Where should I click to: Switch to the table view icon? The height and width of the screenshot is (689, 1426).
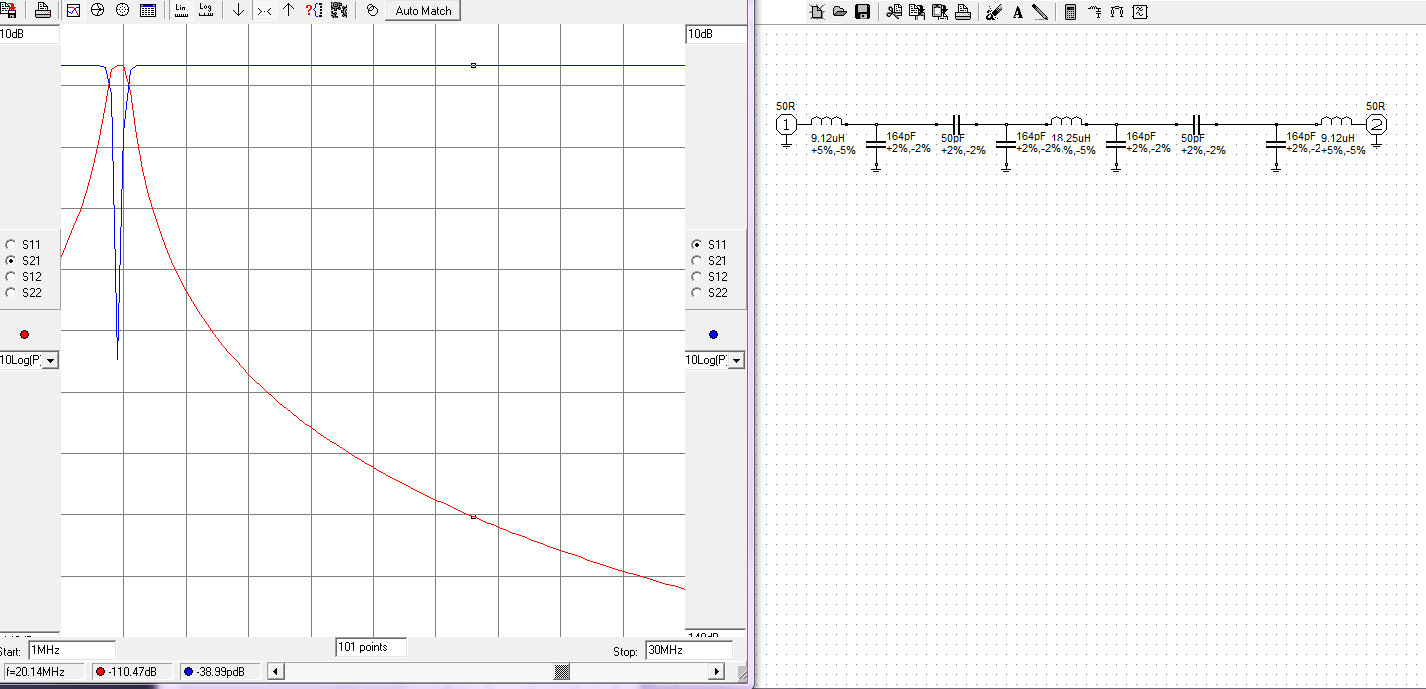tap(148, 11)
